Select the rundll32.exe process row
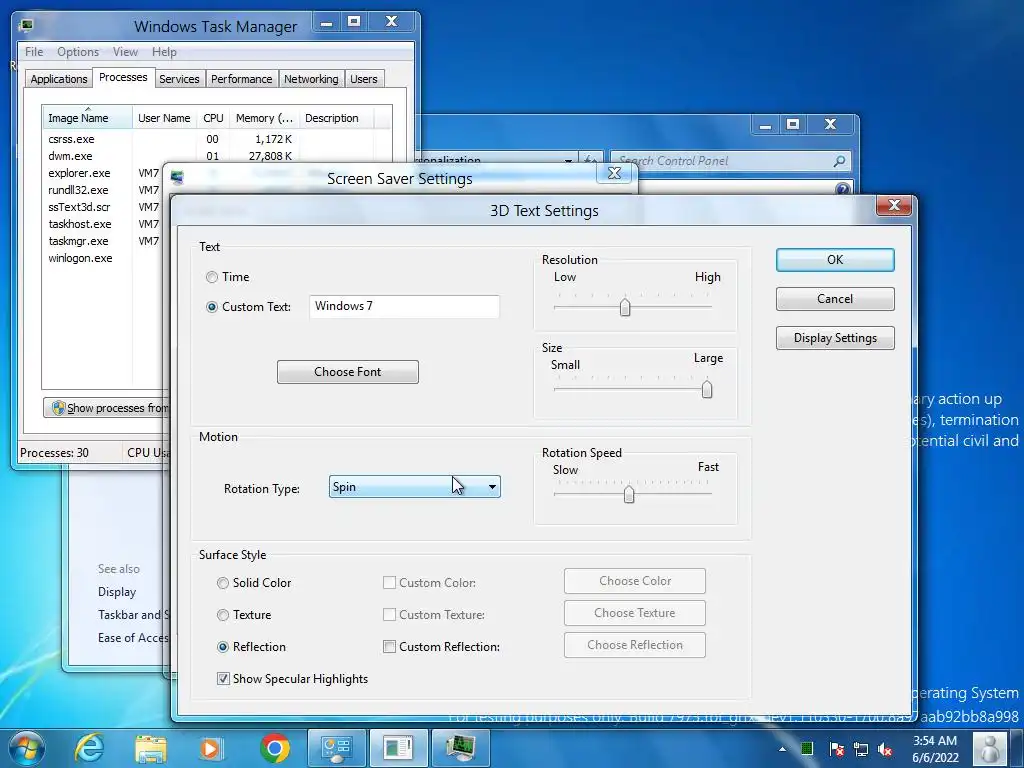Screen dimensions: 1024x768 pos(103,190)
